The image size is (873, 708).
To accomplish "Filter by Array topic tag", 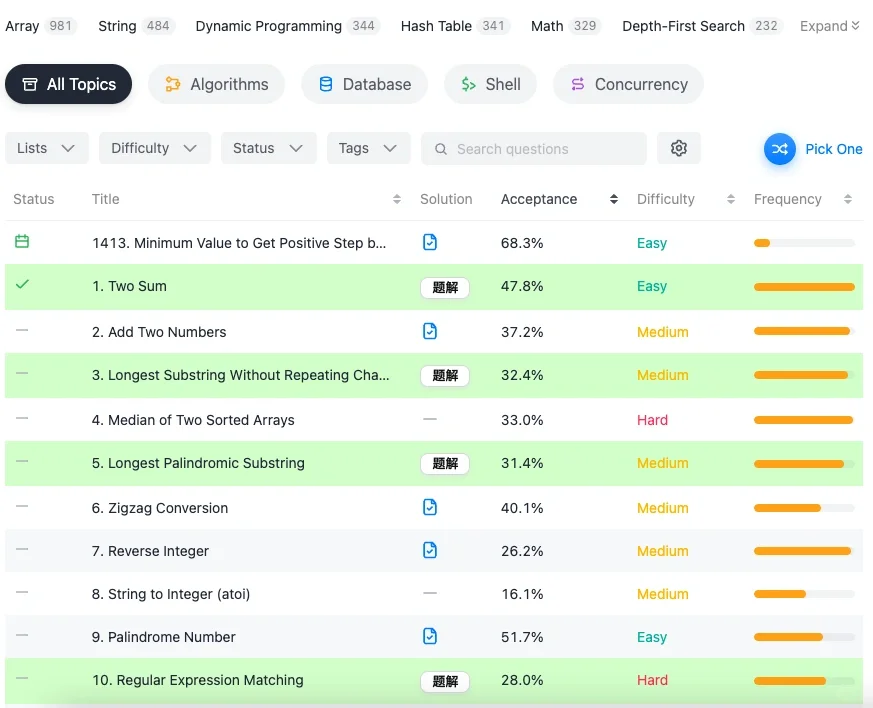I will 41,26.
